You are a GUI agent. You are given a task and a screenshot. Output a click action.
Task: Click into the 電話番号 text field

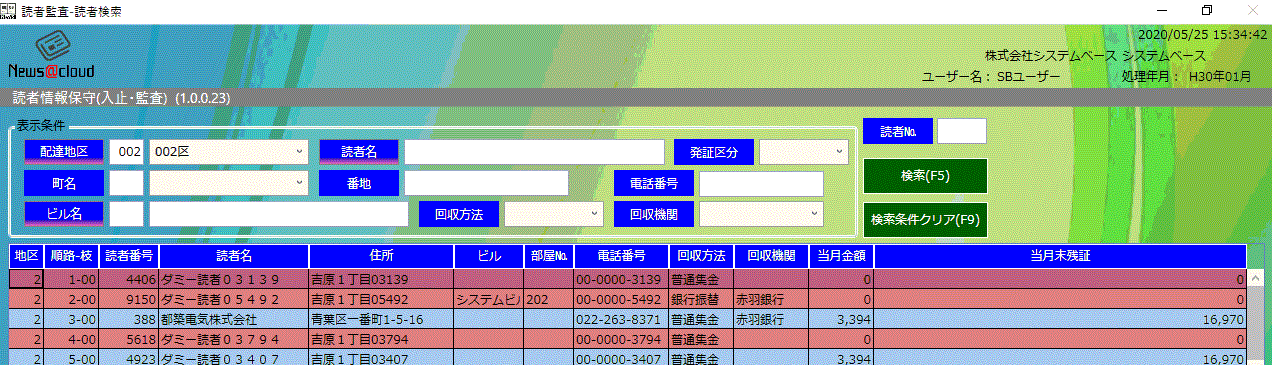[761, 183]
